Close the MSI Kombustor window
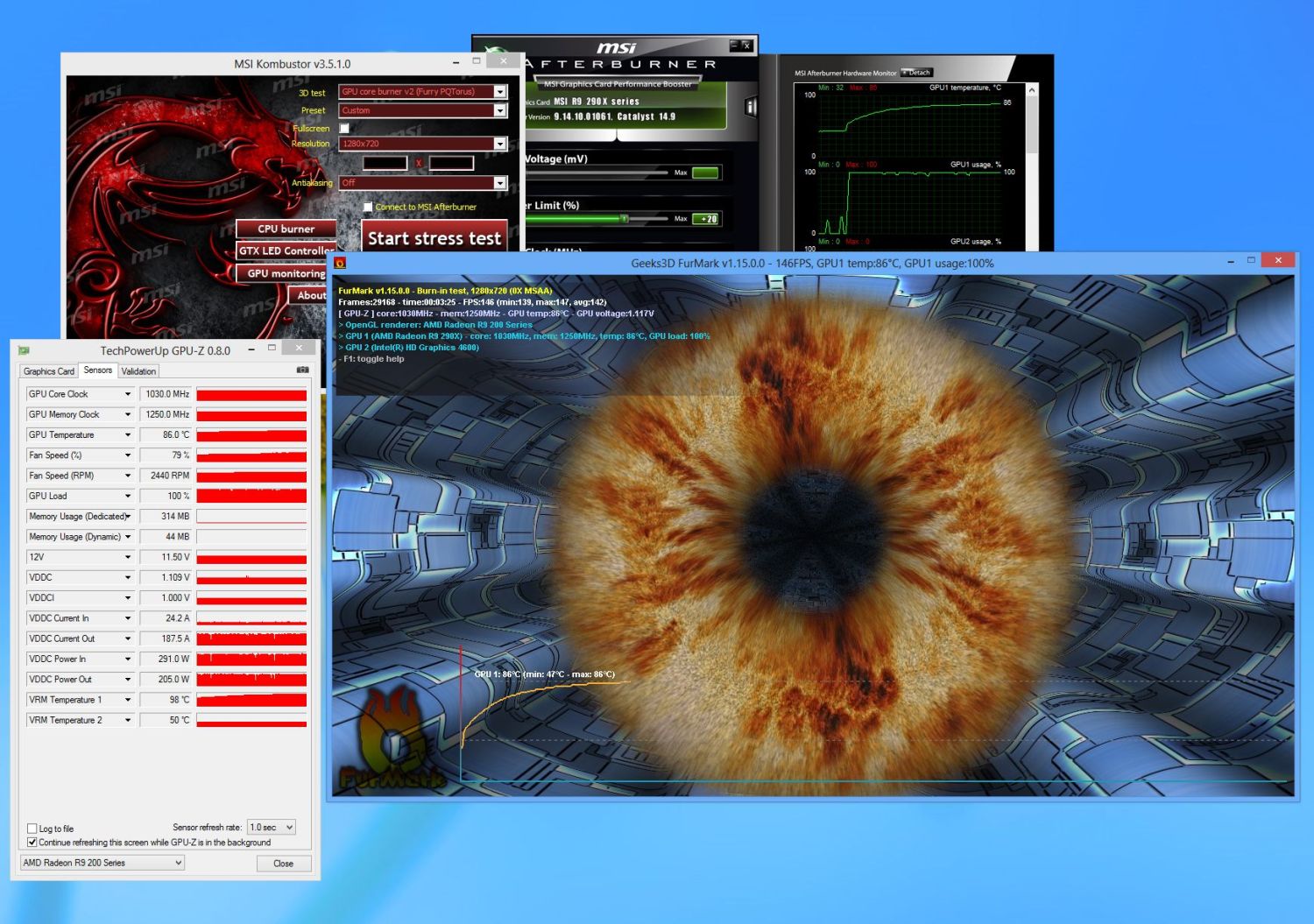This screenshot has height=924, width=1314. (x=503, y=61)
